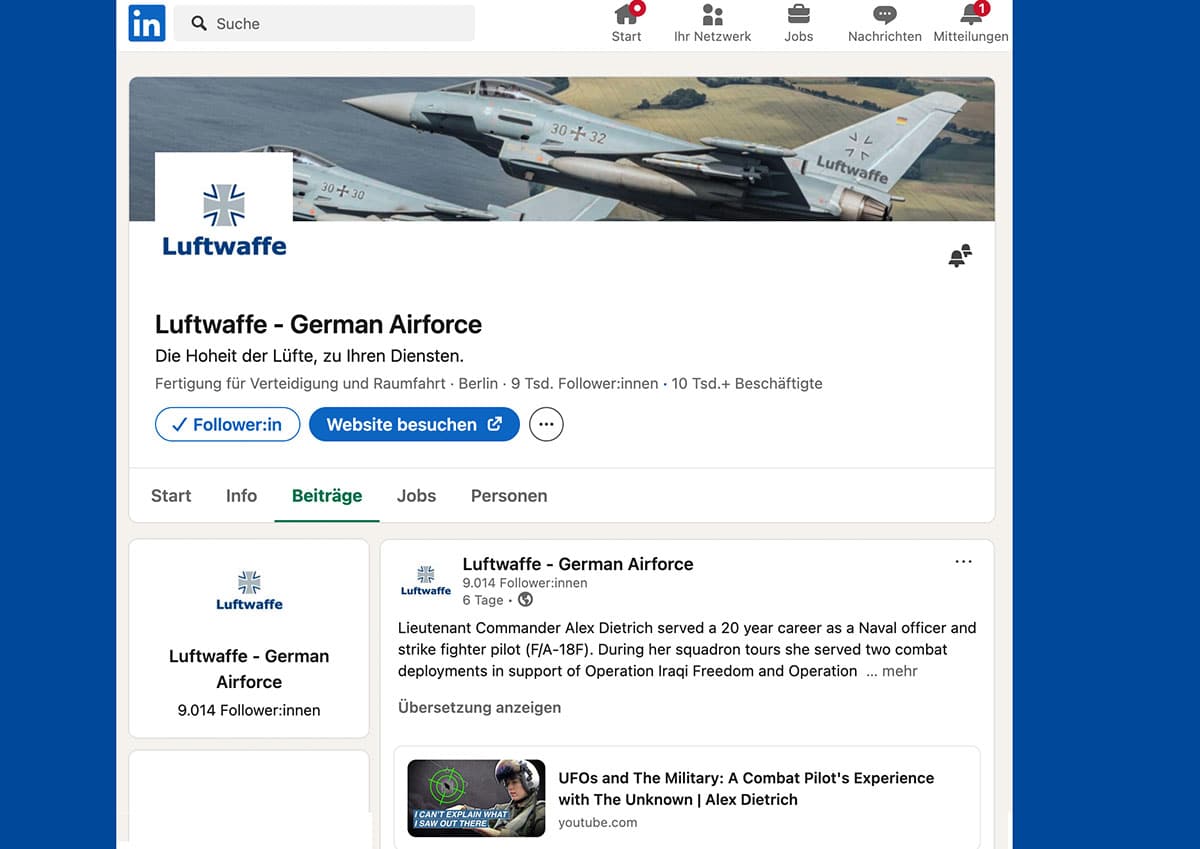1200x849 pixels.
Task: Open the UFOs and The Military video thumbnail
Action: click(476, 798)
